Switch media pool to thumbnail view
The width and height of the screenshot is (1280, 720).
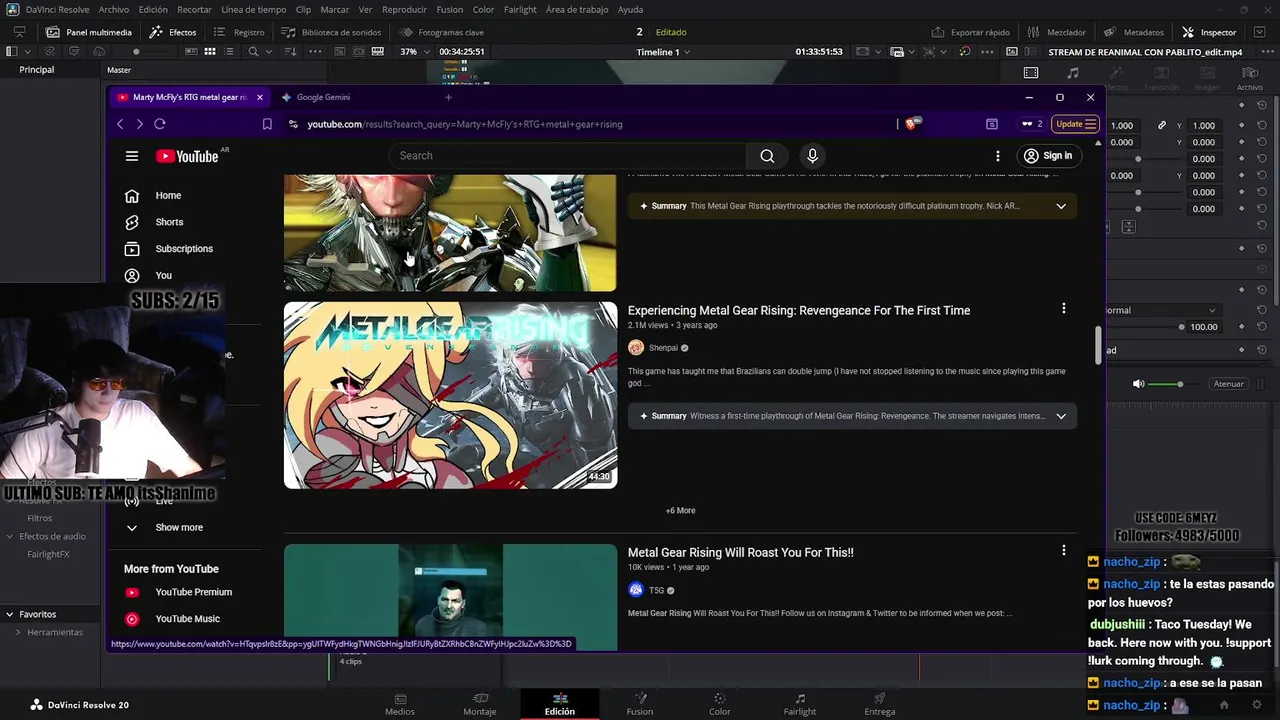tap(210, 51)
